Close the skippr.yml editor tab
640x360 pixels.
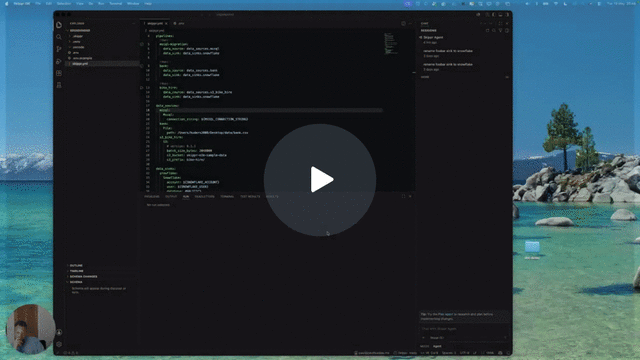click(x=167, y=23)
